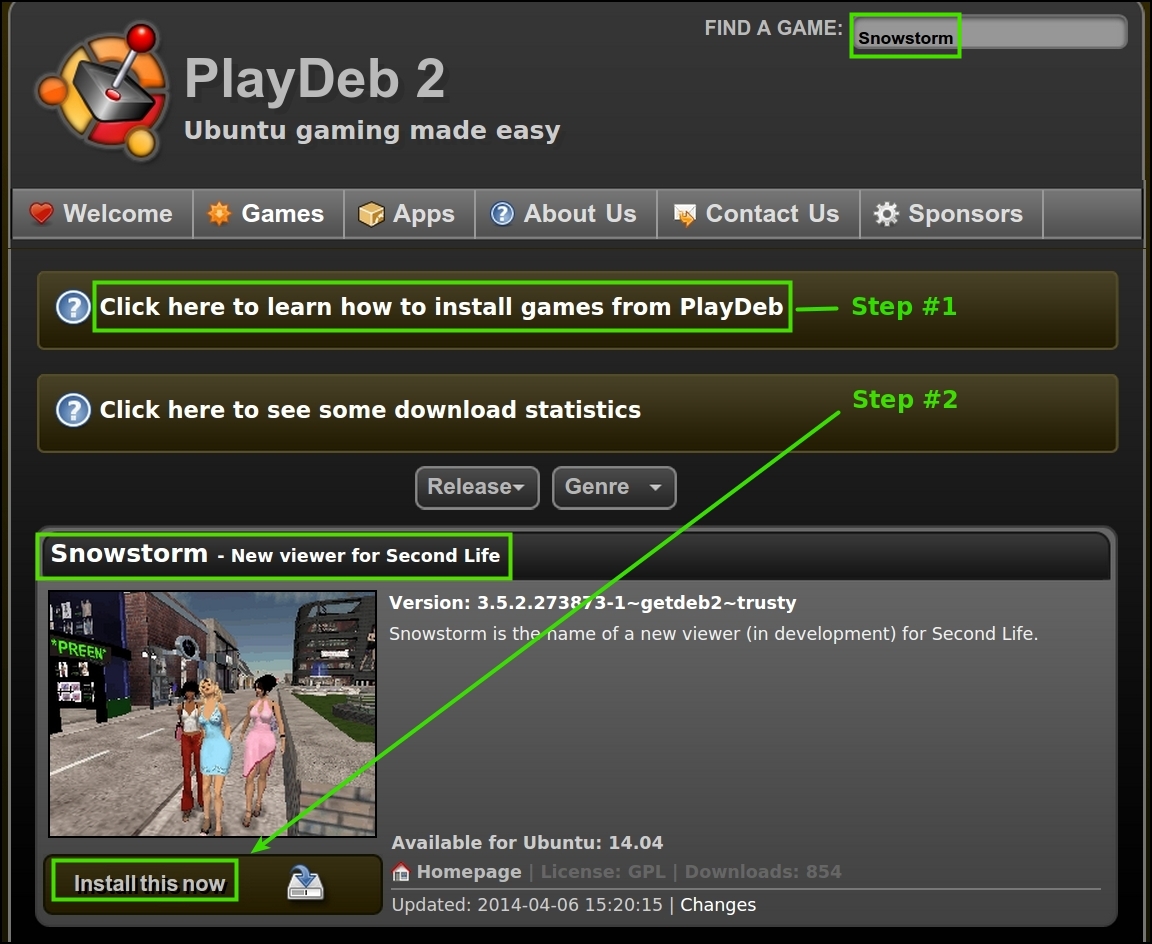Click the envelope icon beside Contact Us
This screenshot has height=944, width=1152.
[685, 215]
